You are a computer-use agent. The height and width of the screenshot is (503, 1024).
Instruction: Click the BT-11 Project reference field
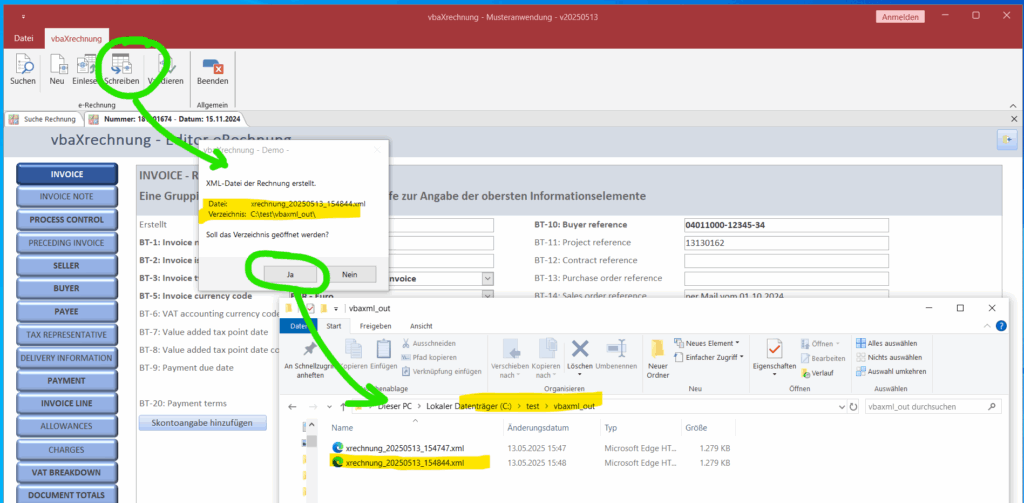click(786, 243)
